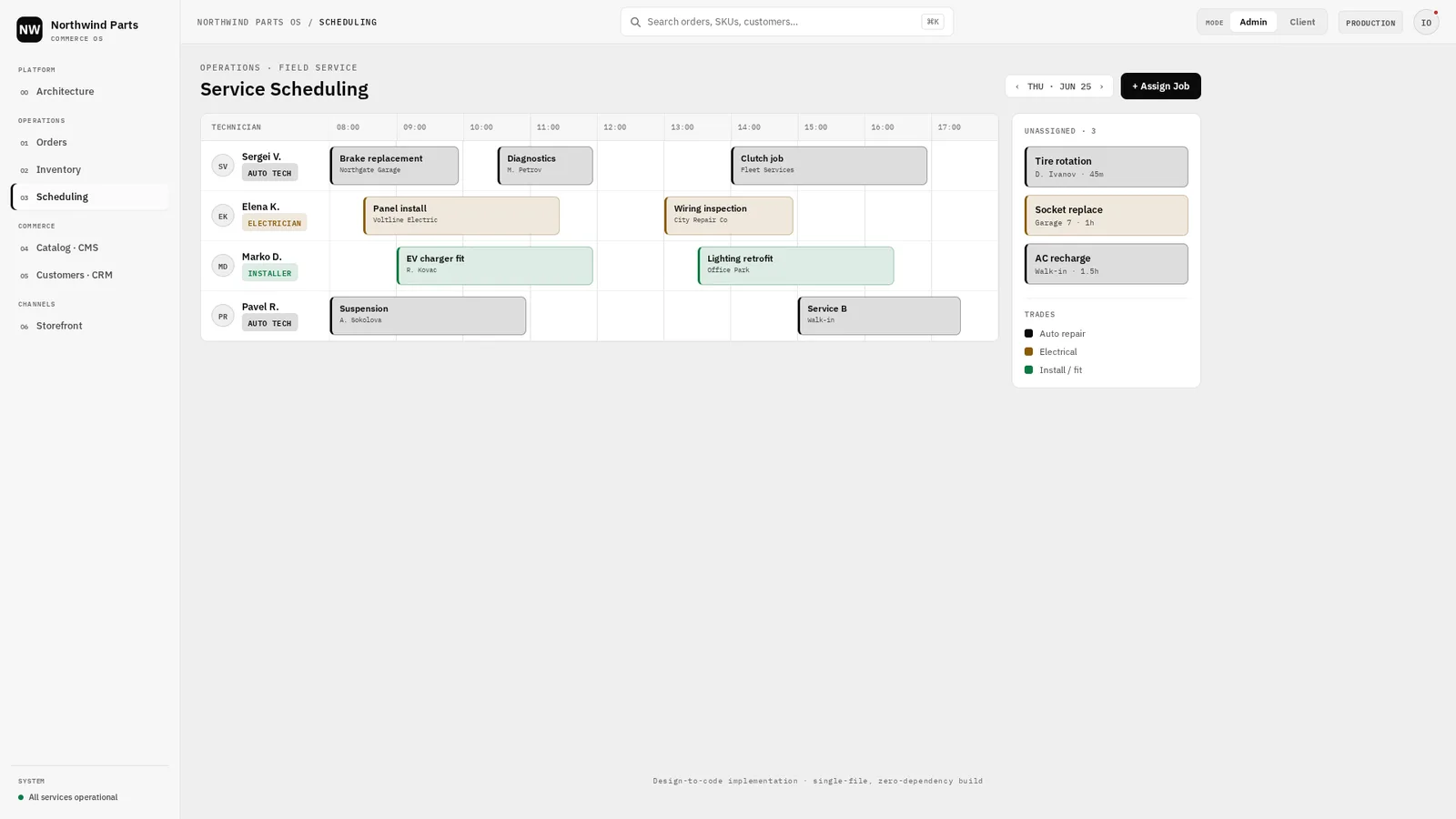
Task: Select Pavel R. PR avatar
Action: click(223, 317)
